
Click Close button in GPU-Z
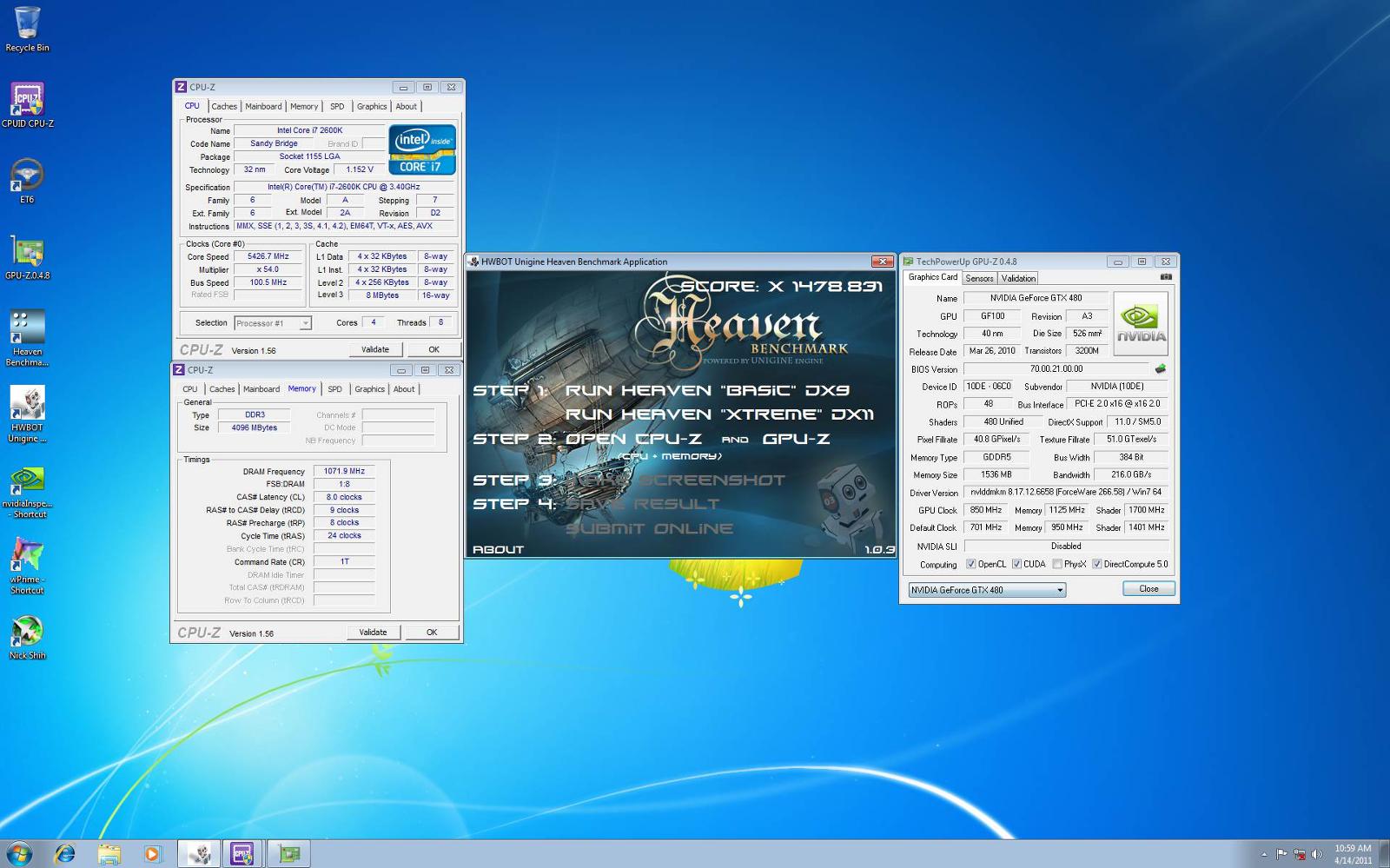point(1148,589)
